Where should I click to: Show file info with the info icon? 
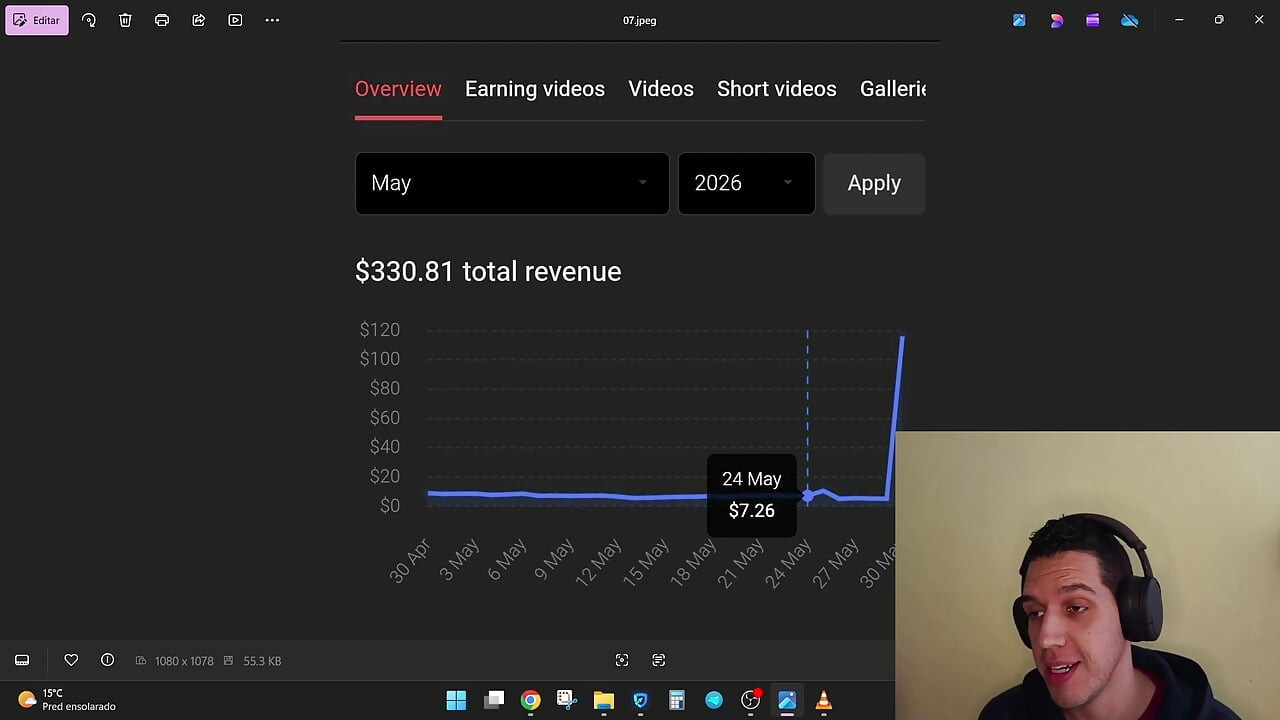[107, 660]
